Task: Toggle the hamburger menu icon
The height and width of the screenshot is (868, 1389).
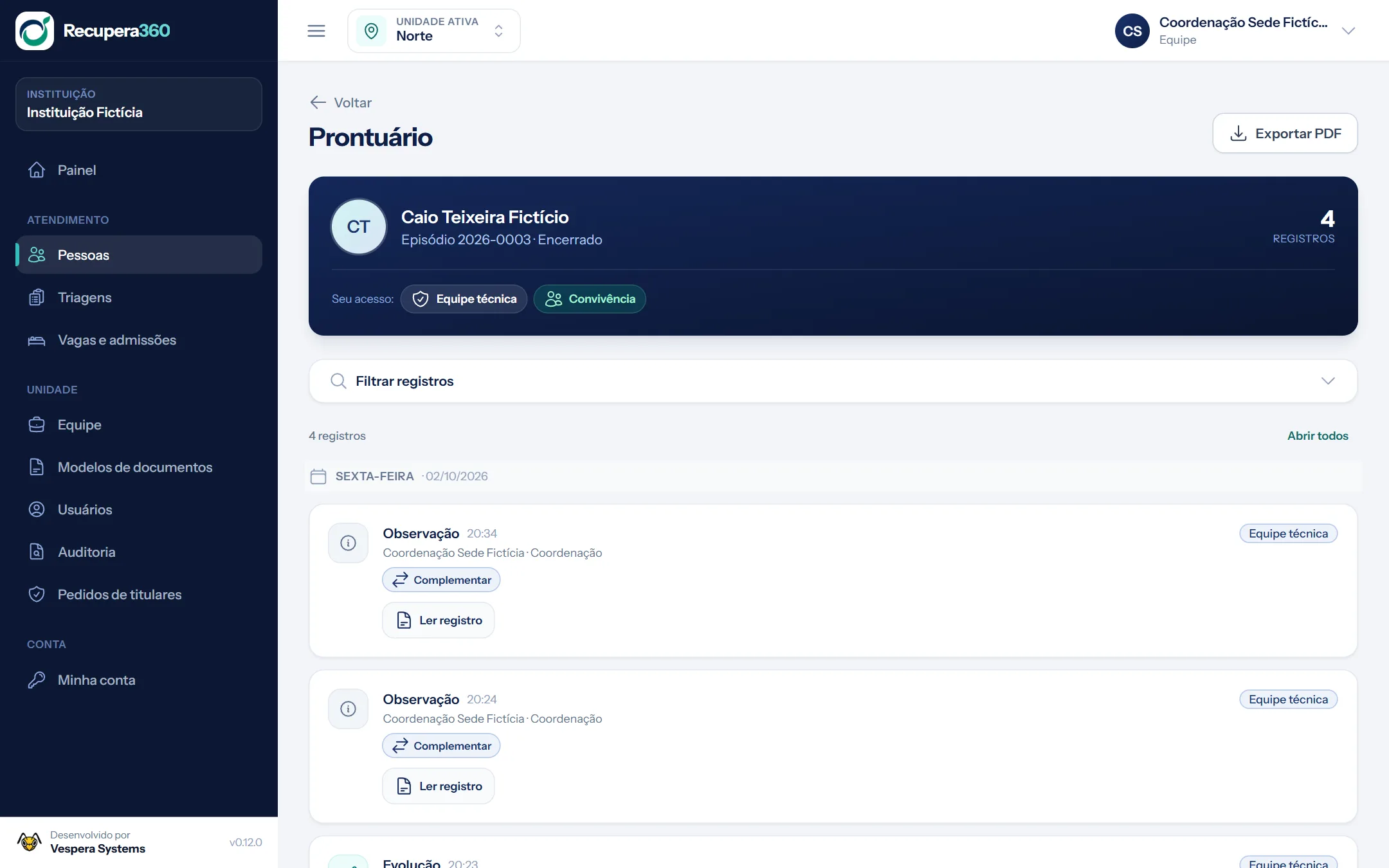Action: coord(316,30)
